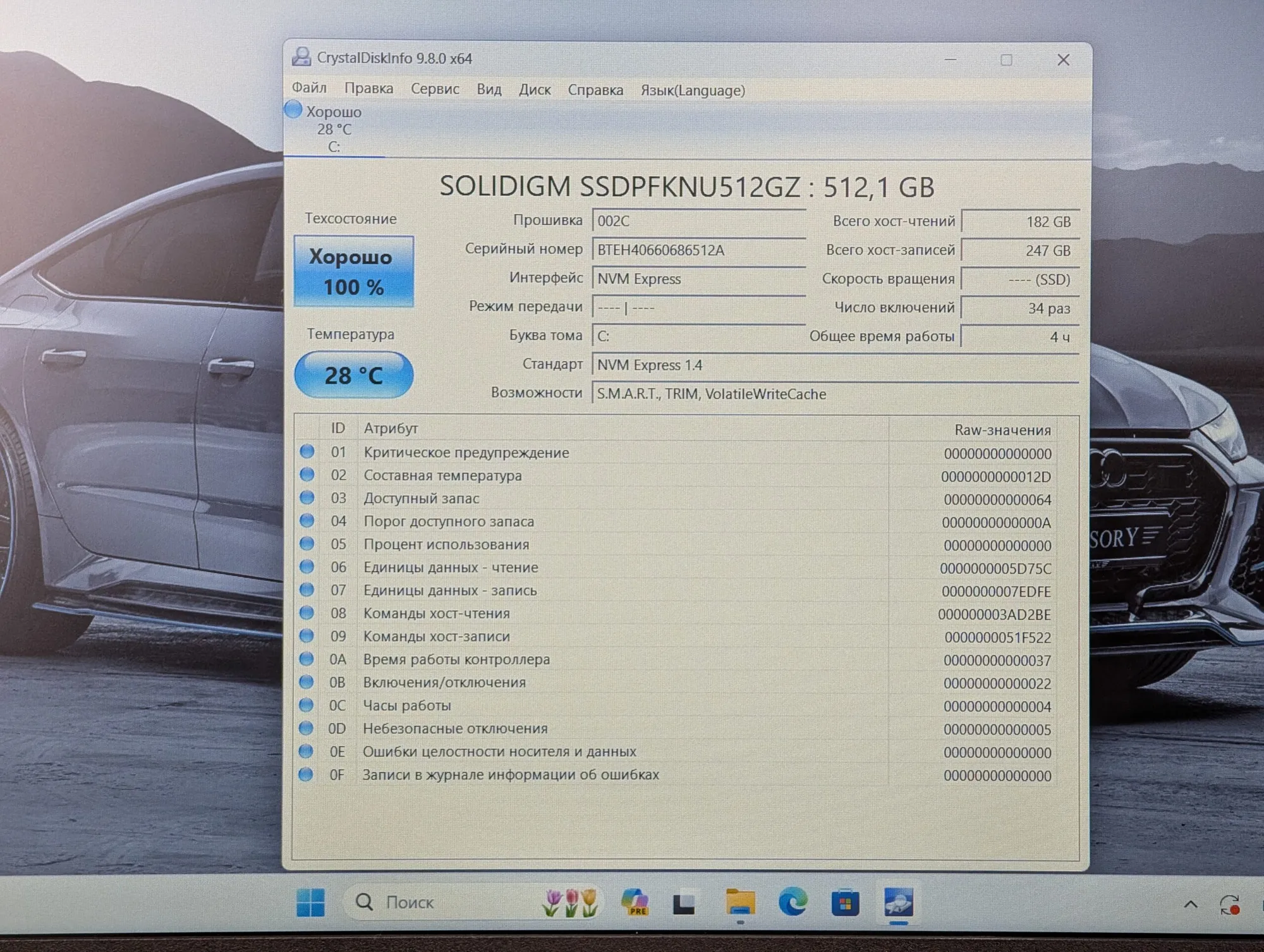Select the Небезопасные отключения row
1264x952 pixels.
676,729
